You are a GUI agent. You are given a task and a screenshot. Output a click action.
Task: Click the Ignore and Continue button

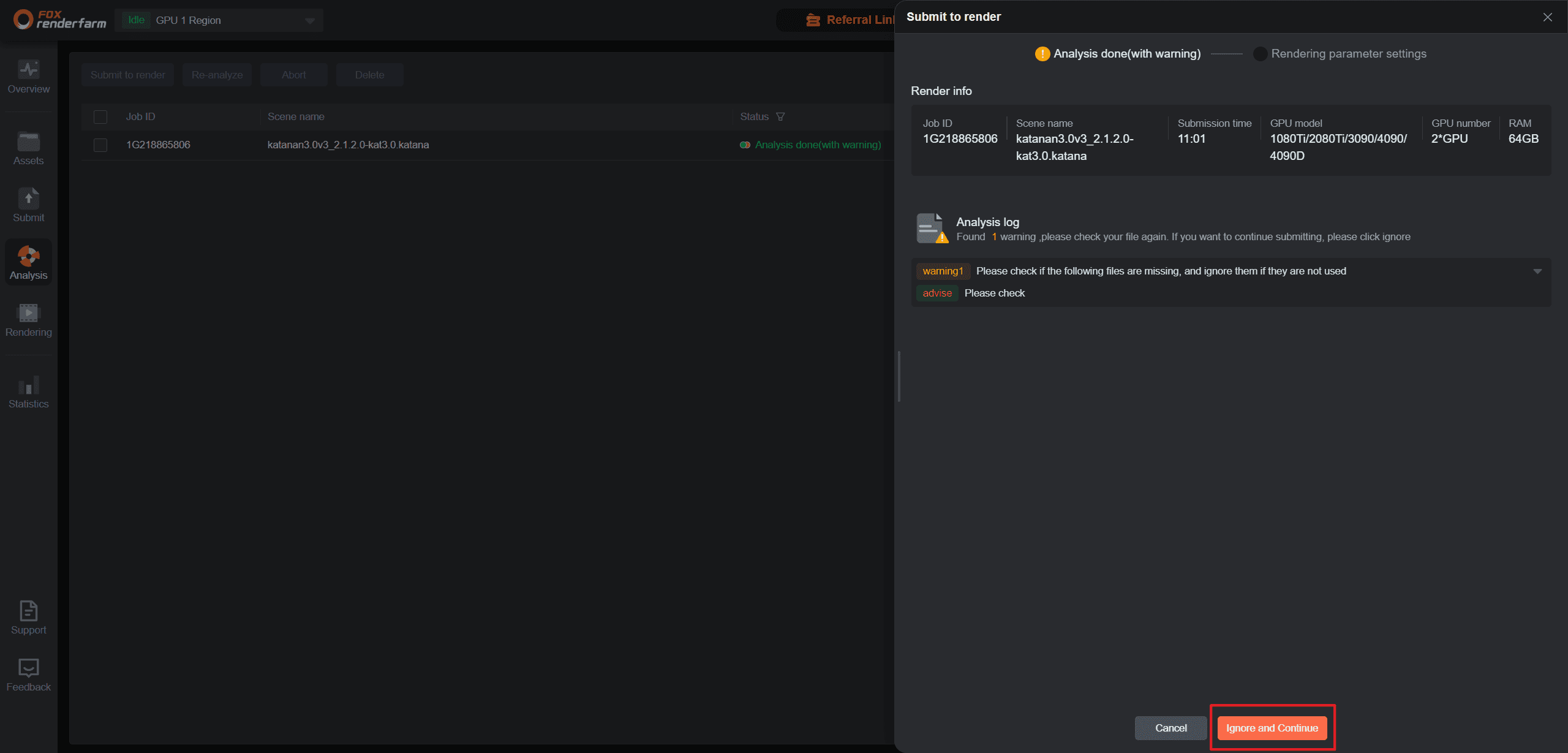point(1272,728)
